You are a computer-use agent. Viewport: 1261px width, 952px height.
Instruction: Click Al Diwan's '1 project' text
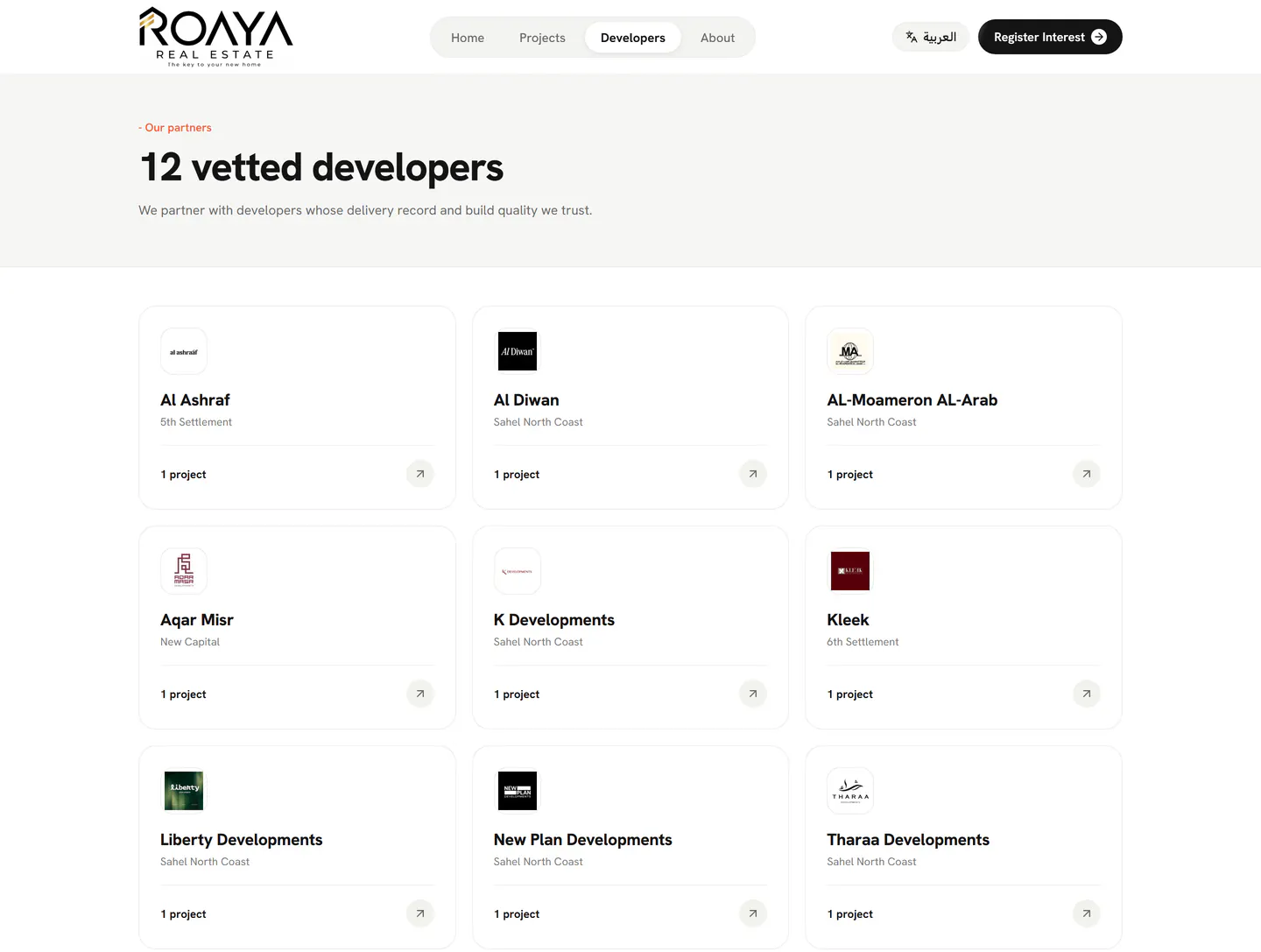pos(517,475)
